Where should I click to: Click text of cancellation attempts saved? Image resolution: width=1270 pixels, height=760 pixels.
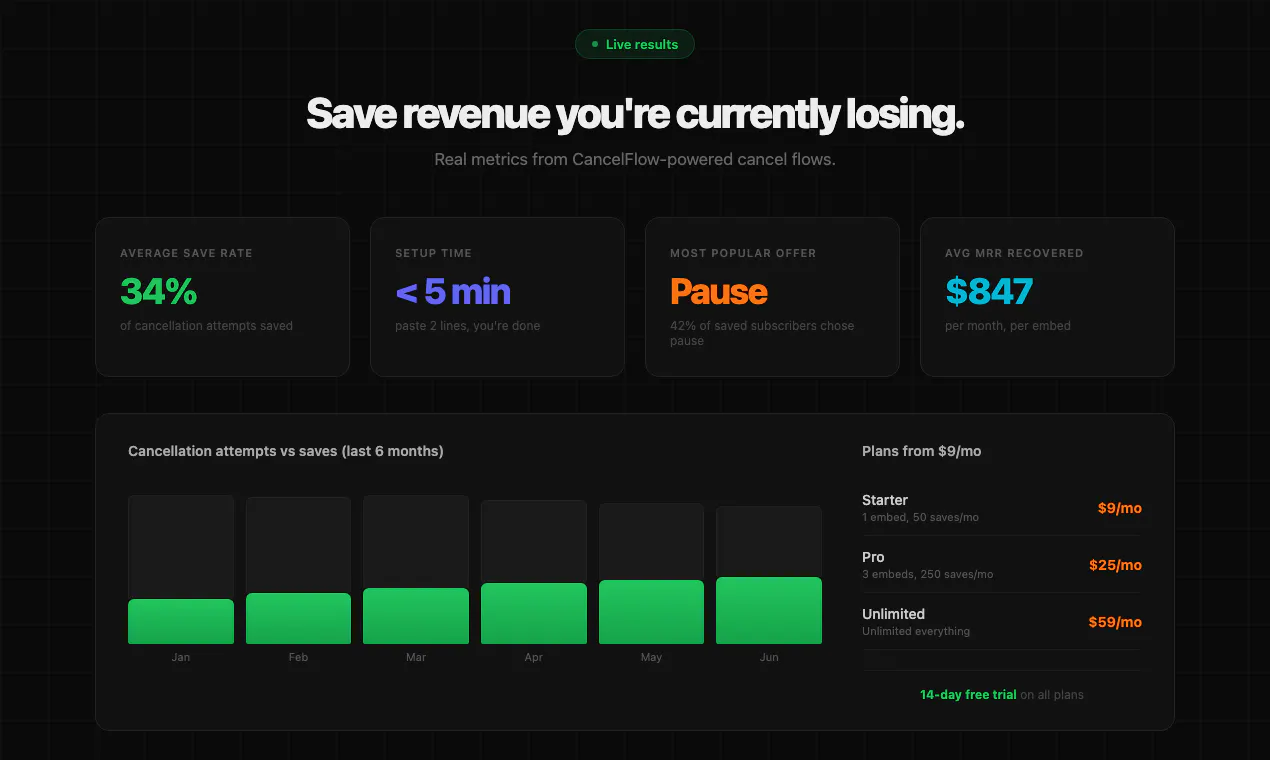(206, 326)
